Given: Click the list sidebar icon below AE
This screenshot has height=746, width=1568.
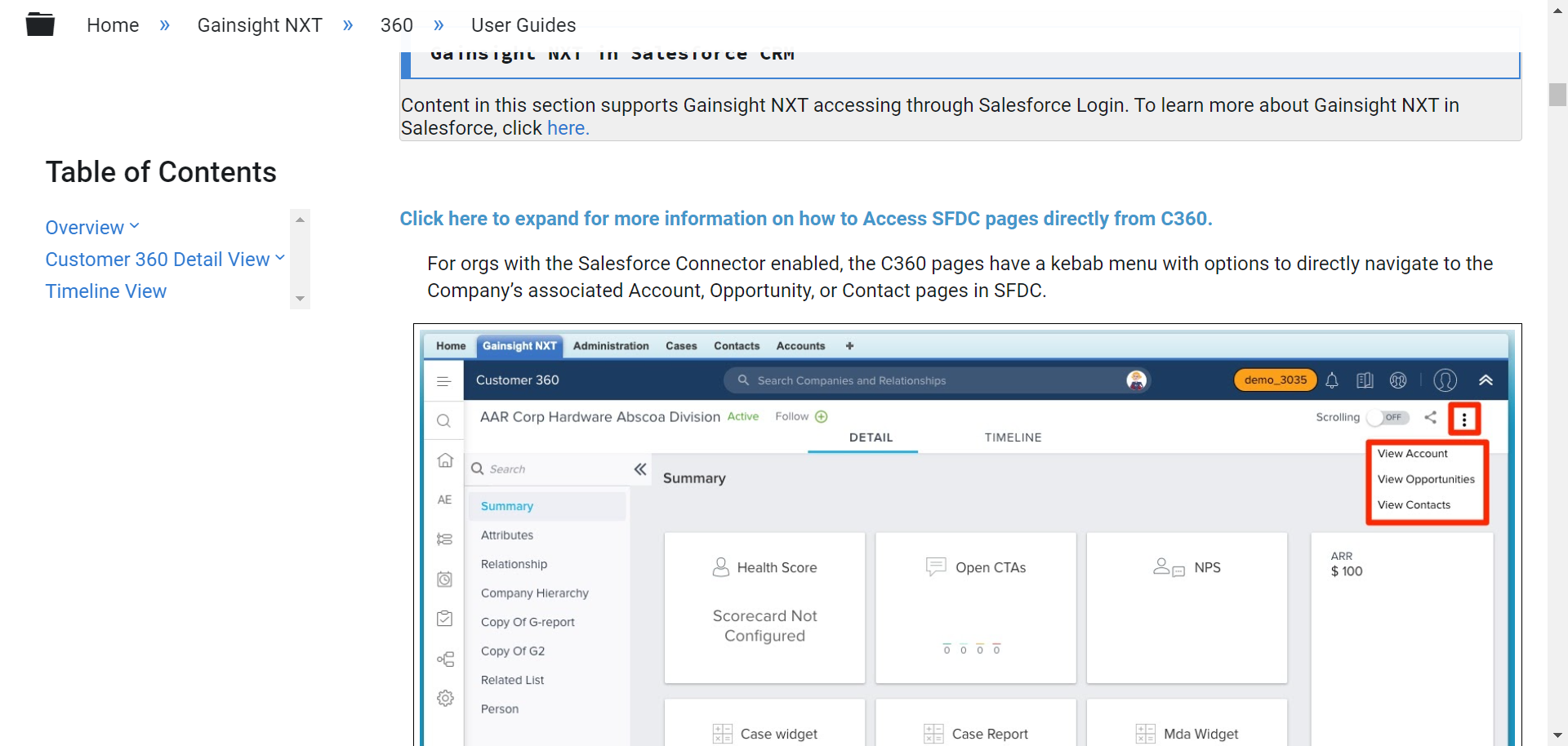Looking at the screenshot, I should point(444,540).
